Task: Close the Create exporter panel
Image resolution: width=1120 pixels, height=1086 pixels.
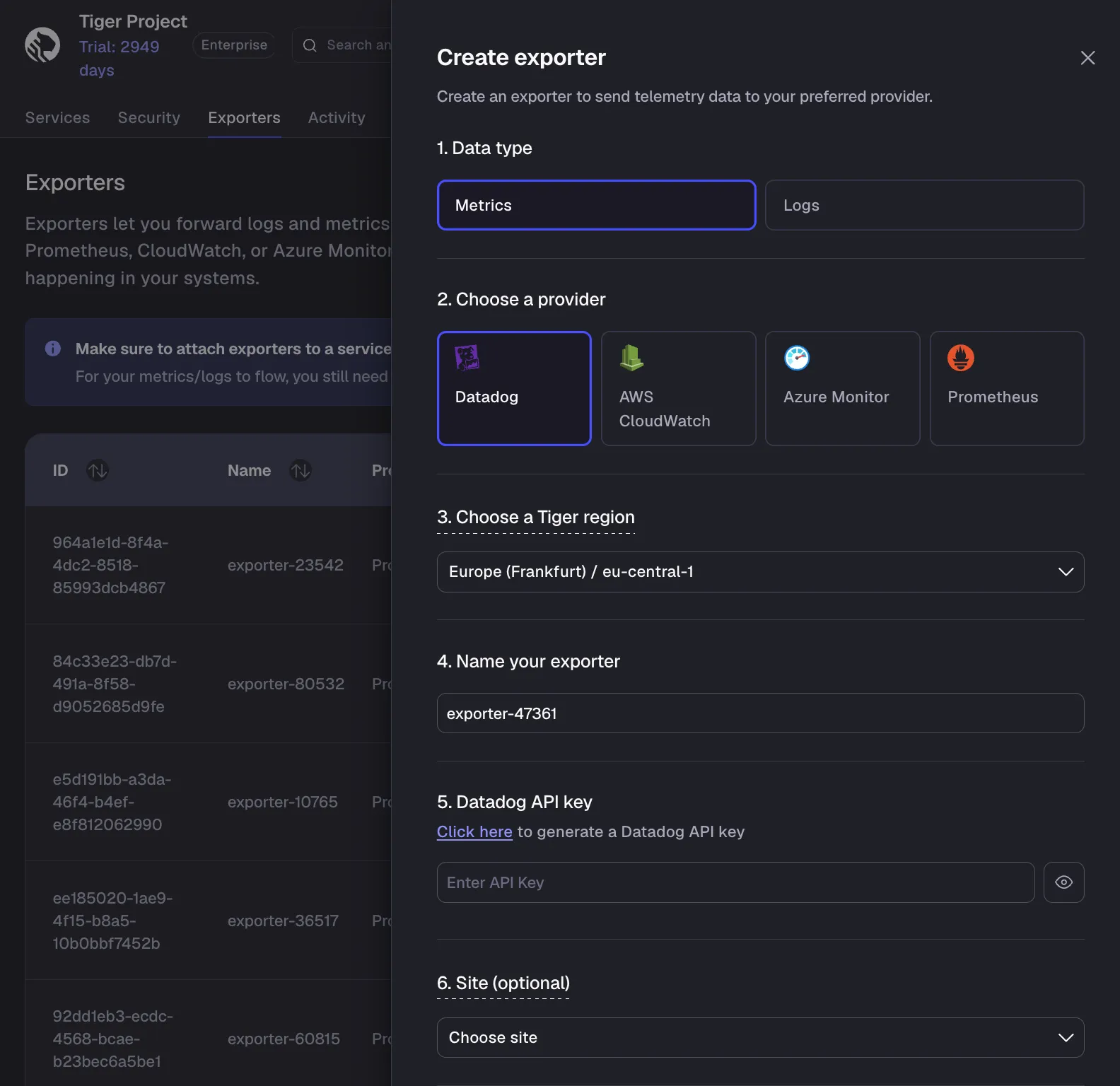Action: coord(1087,58)
